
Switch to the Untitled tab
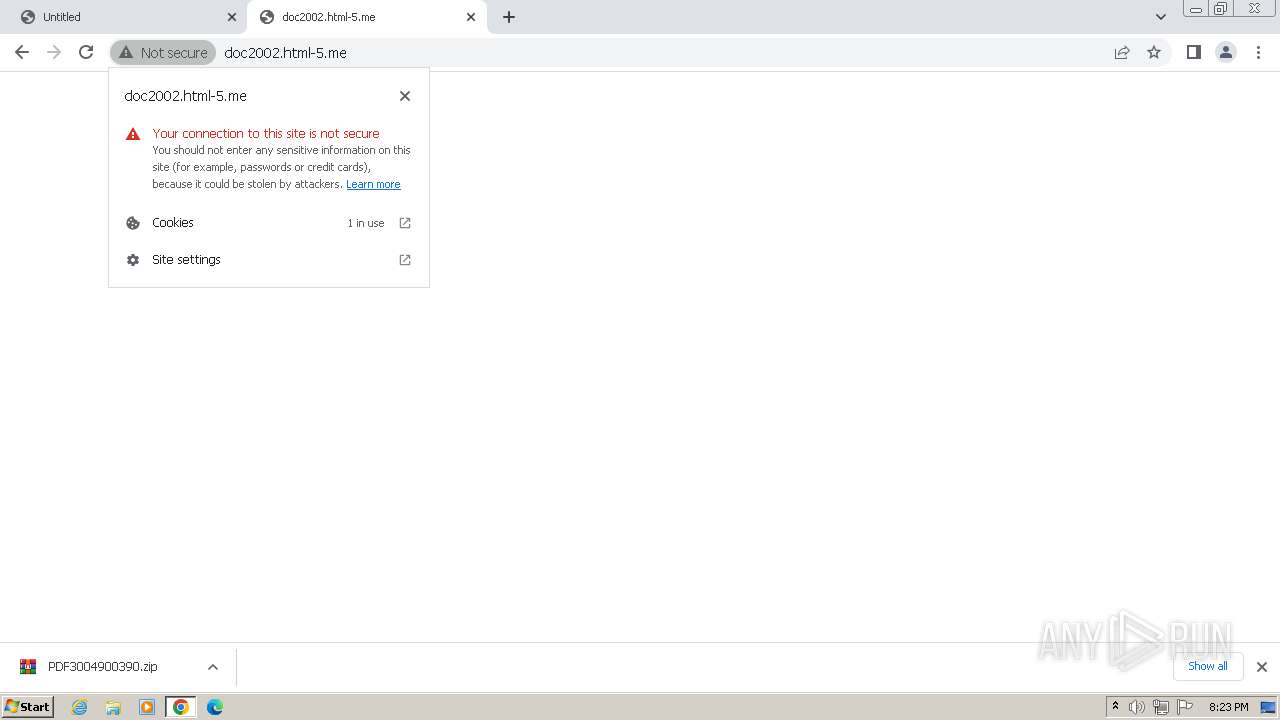pos(125,17)
